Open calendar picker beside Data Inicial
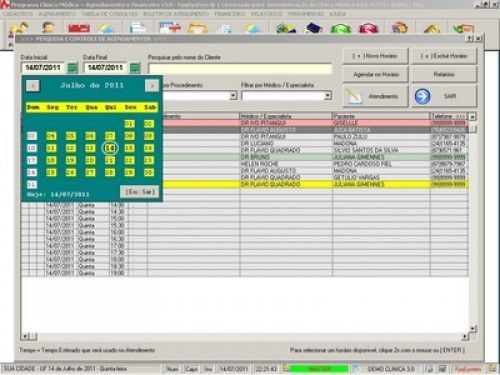The height and width of the screenshot is (375, 500). (72, 68)
